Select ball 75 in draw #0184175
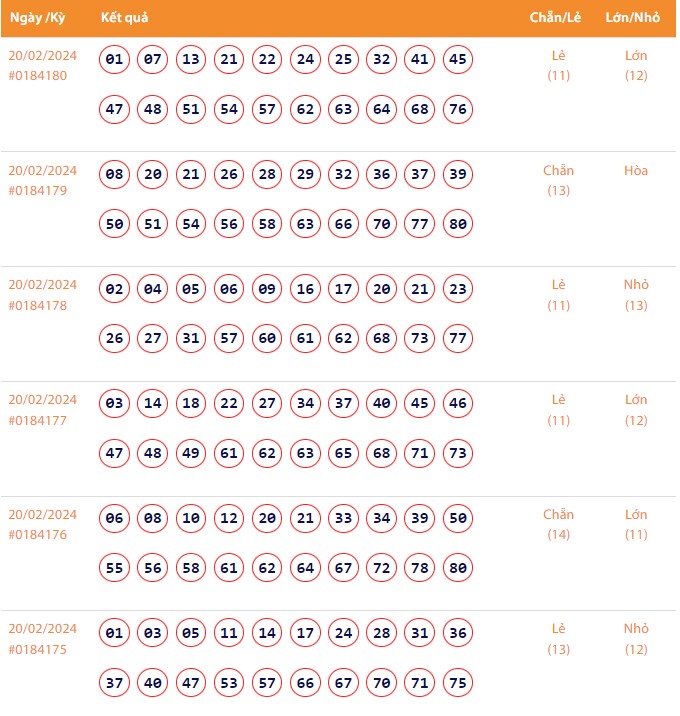 point(458,683)
